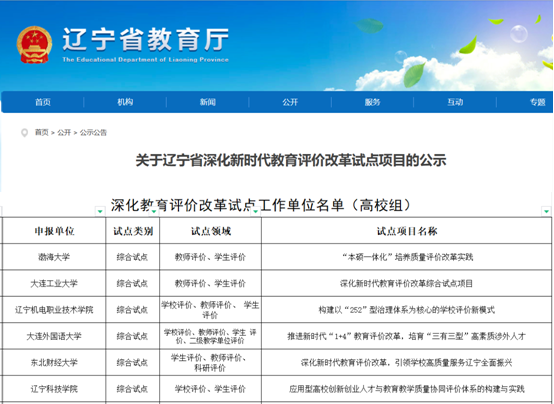Click the location pin breadcrumb icon
Image resolution: width=554 pixels, height=404 pixels.
tap(24, 133)
